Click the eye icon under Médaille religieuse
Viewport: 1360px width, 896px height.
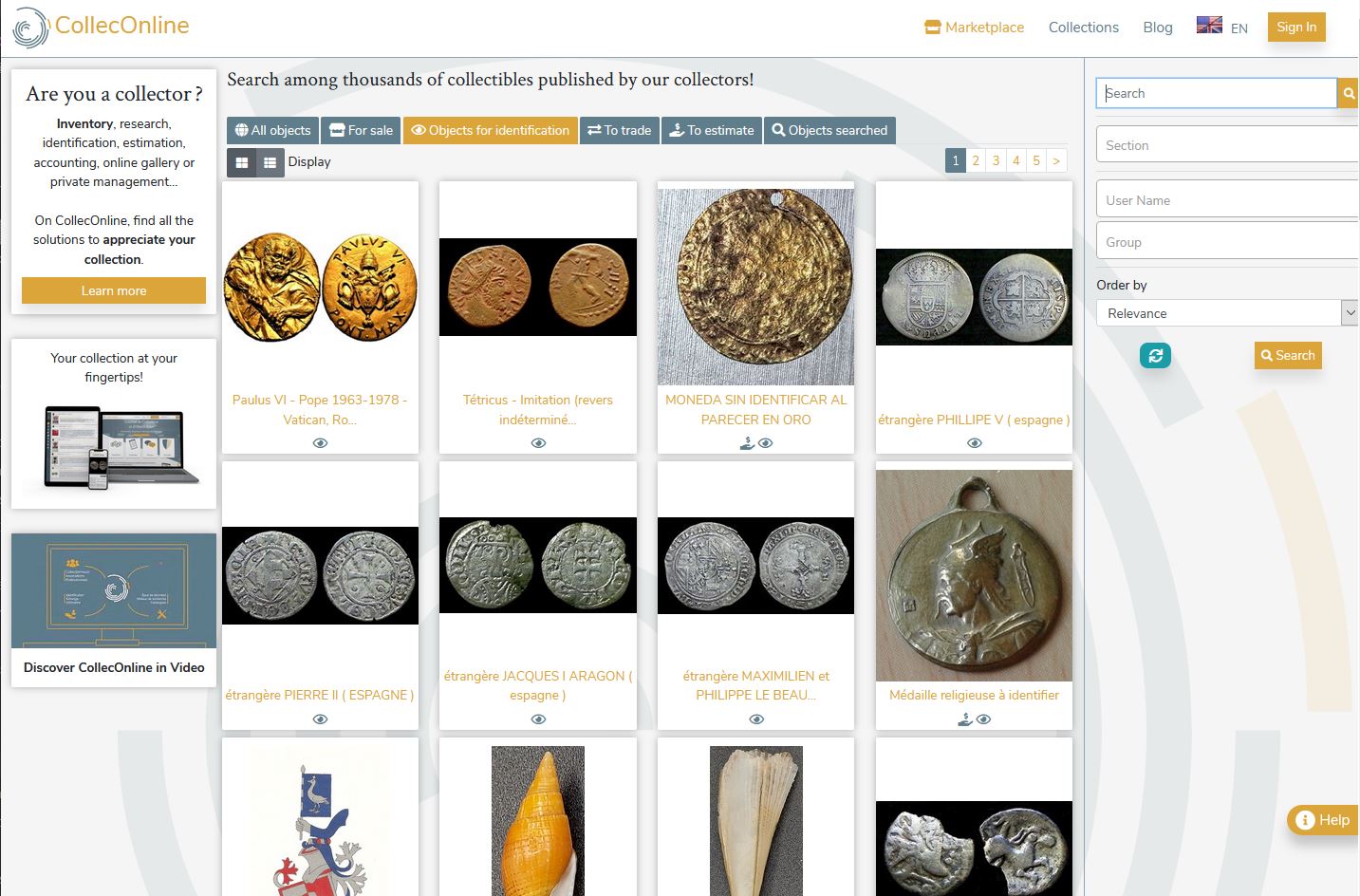984,719
